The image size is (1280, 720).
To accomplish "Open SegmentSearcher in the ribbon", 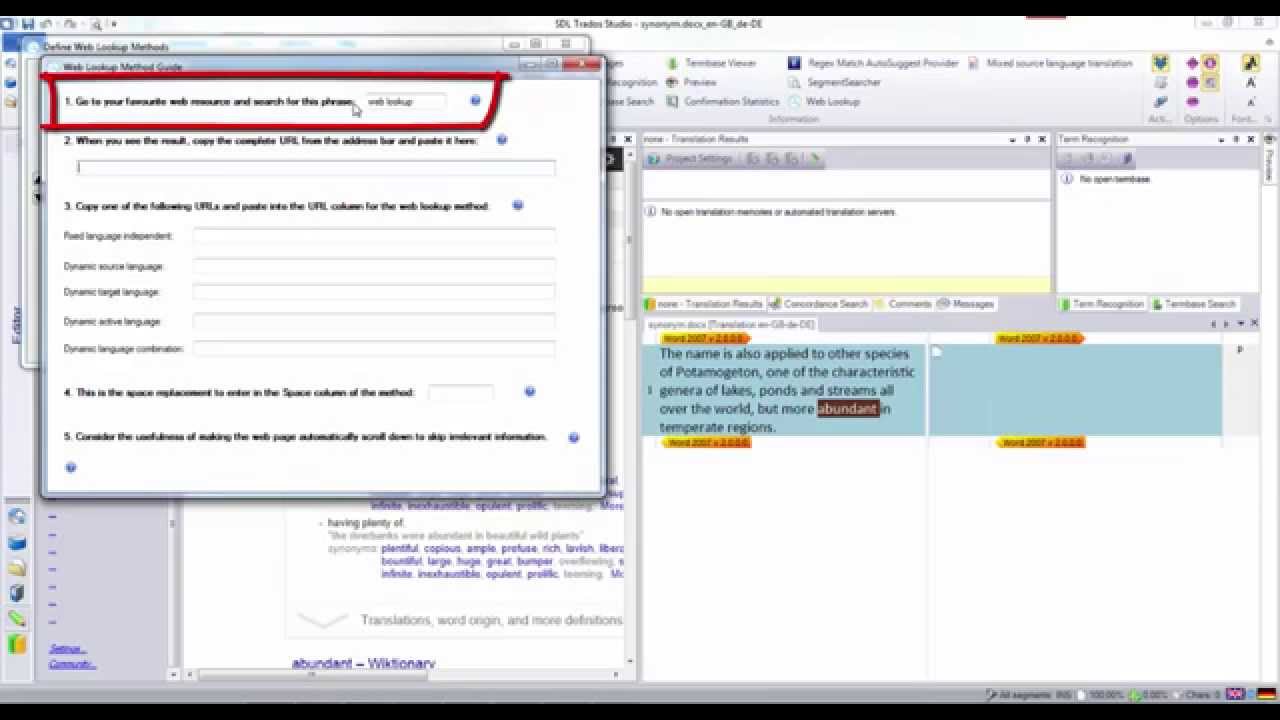I will point(835,82).
